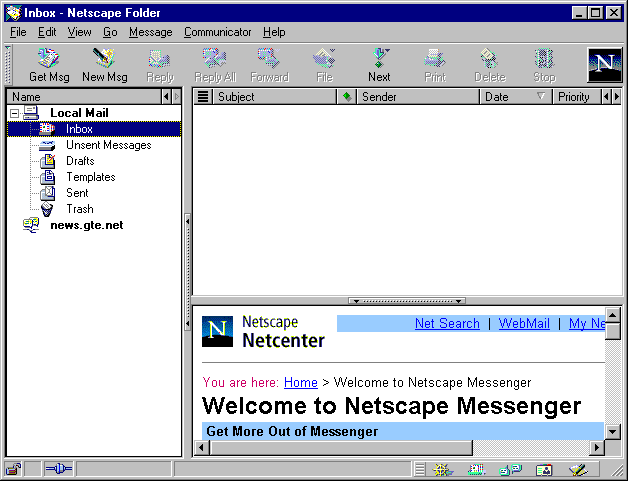
Task: Compose mail with the New Msg icon
Action: click(x=104, y=65)
